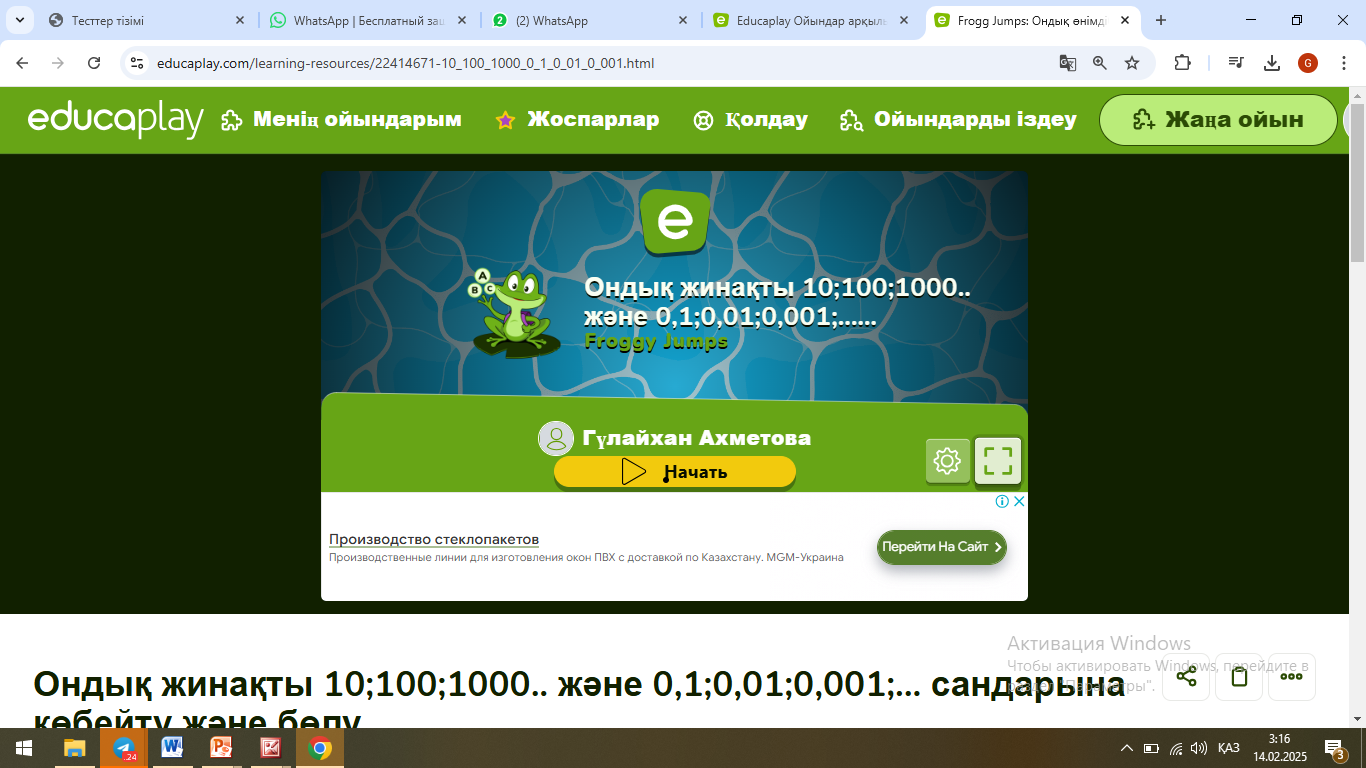Viewport: 1366px width, 768px height.
Task: View site information icon in address bar
Action: pyautogui.click(x=138, y=63)
